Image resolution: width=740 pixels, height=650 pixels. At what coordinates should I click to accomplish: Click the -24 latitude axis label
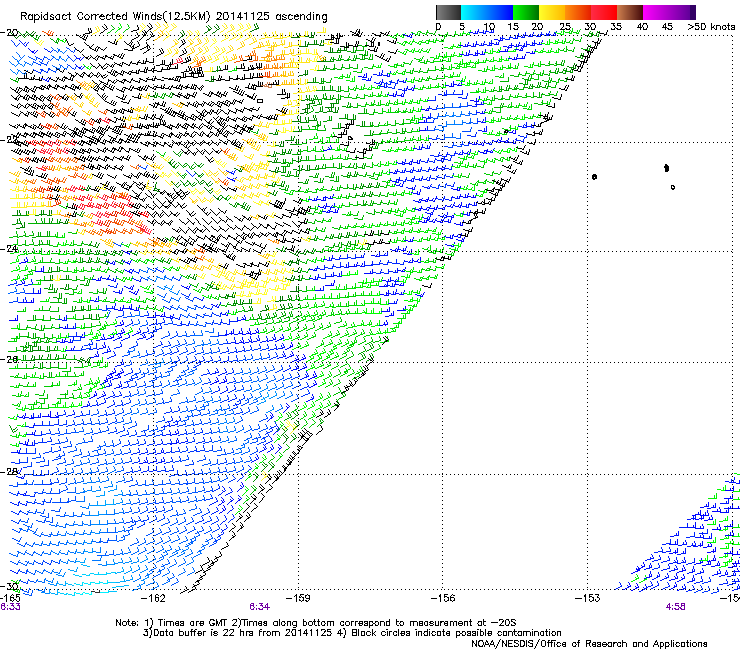tap(9, 248)
